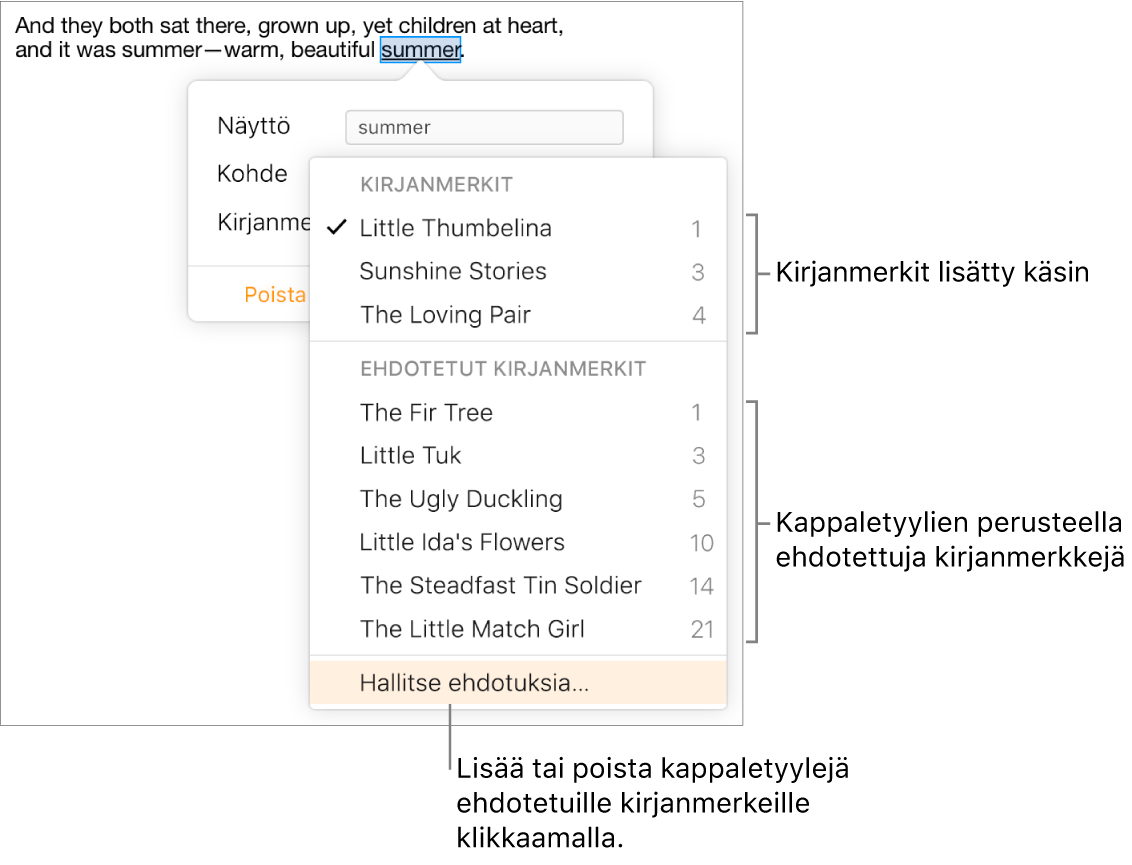Choose The Steadfast Tin Soldier

[500, 585]
